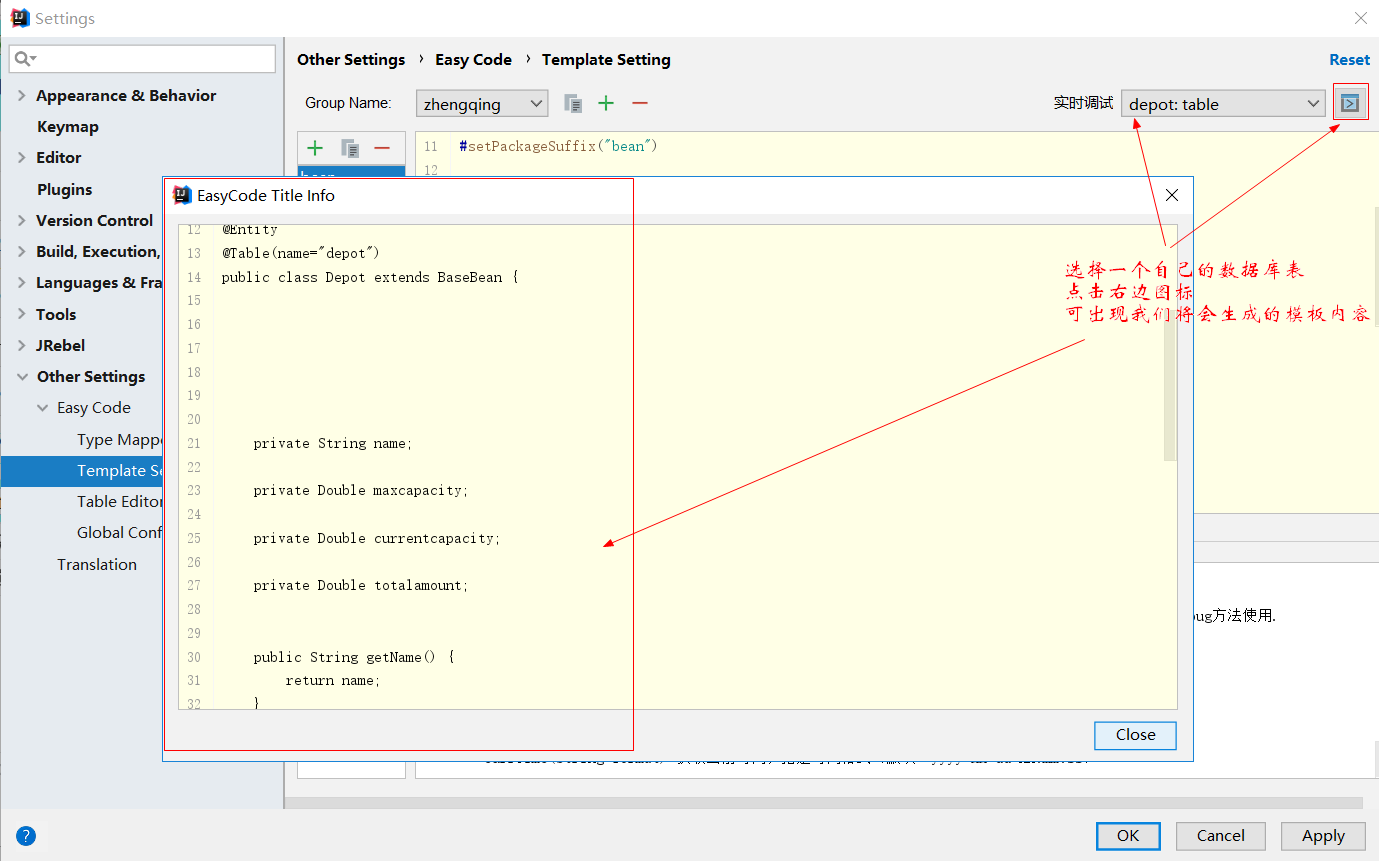Image resolution: width=1379 pixels, height=861 pixels.
Task: Click public class Depot extends BaseBean line
Action: pos(370,277)
